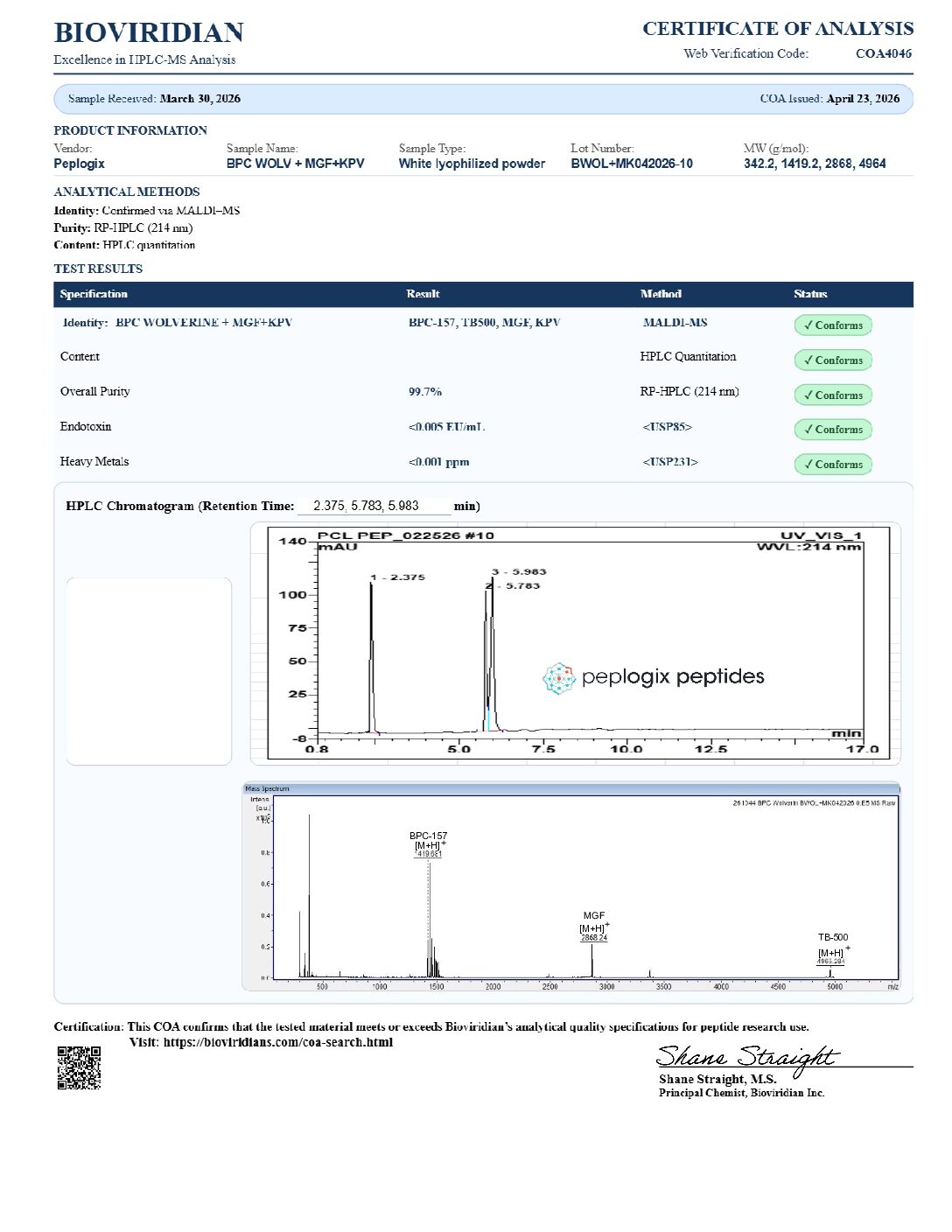This screenshot has height=1232, width=952.
Task: Click the <USP231> method cell
Action: (670, 462)
